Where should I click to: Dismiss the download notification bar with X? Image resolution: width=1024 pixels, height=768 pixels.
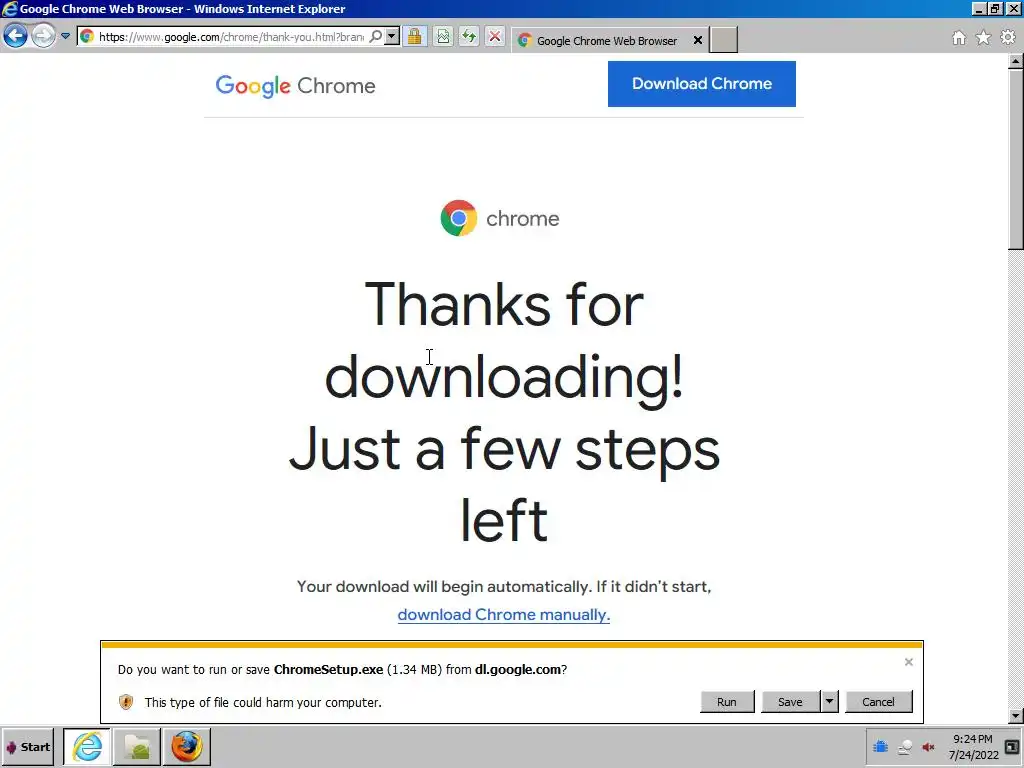tap(908, 662)
